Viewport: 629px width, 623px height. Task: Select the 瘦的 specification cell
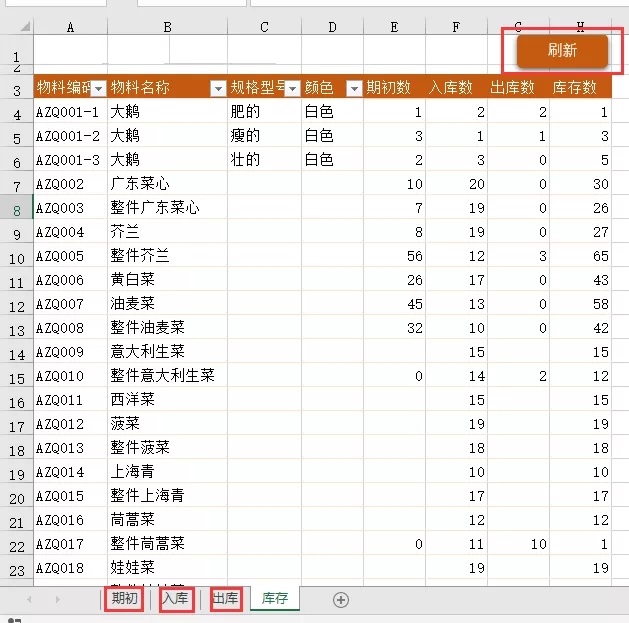[264, 135]
